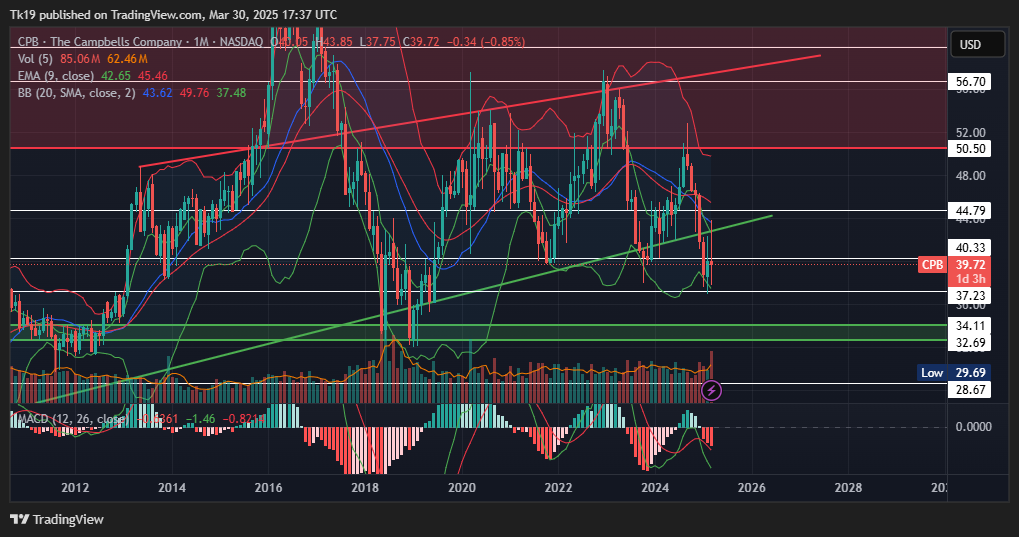The image size is (1019, 537).
Task: Click the 2028 label on time axis
Action: pyautogui.click(x=848, y=488)
